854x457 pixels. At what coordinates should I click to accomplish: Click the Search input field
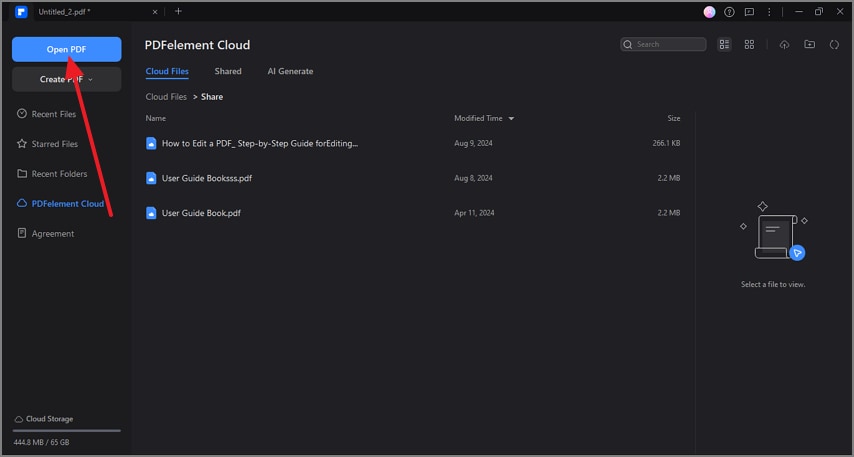click(663, 44)
